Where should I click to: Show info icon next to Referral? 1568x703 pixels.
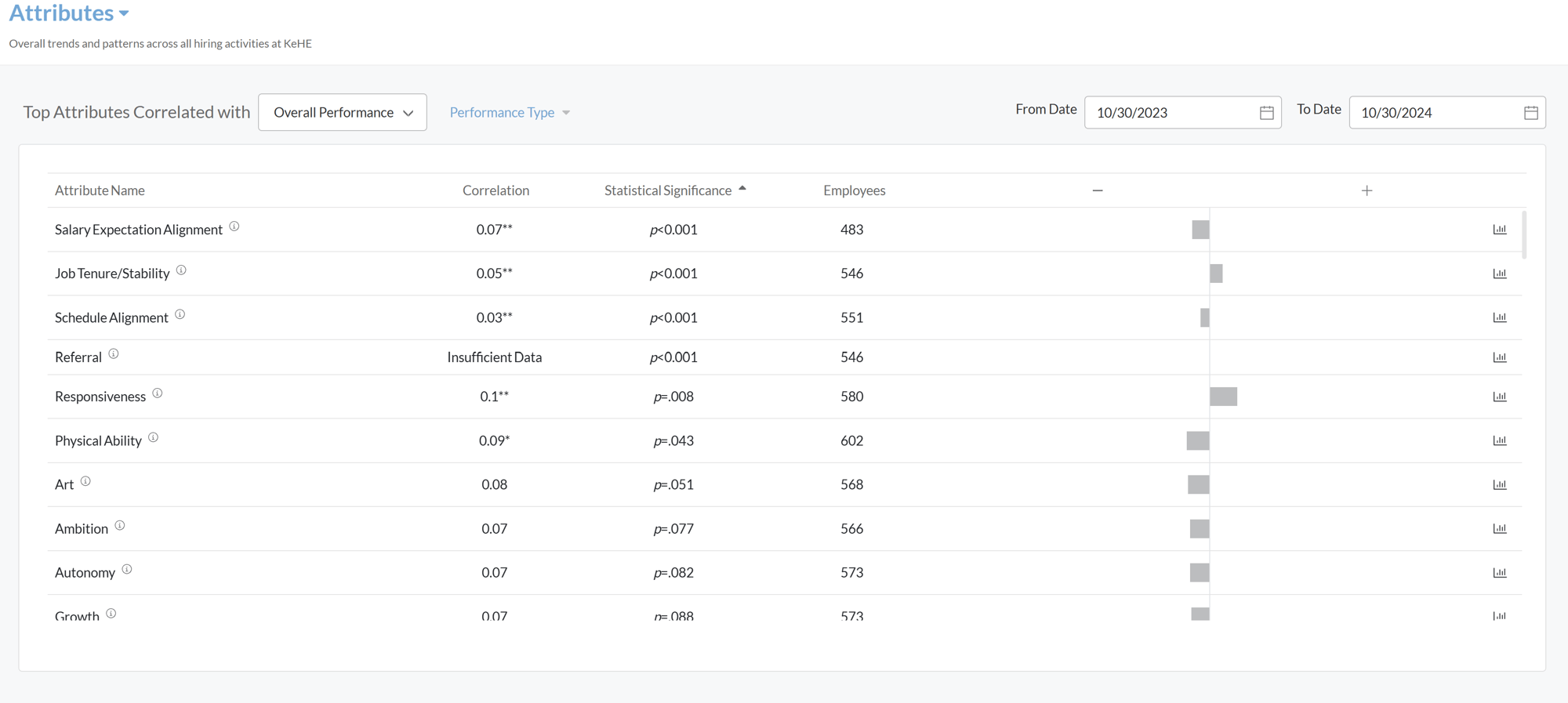(x=114, y=354)
